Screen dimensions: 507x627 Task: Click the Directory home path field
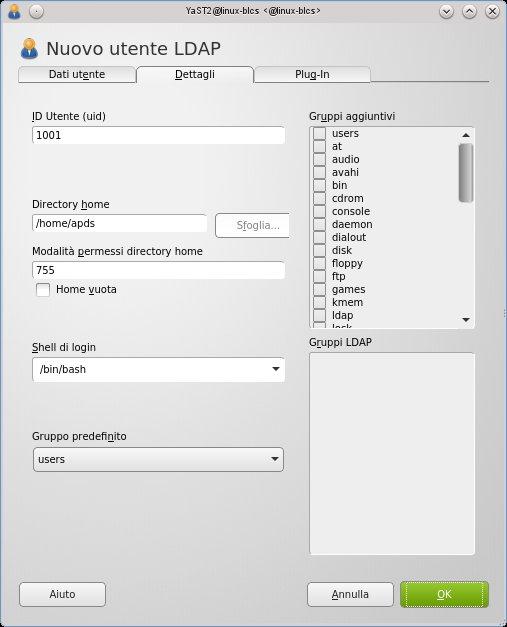tap(120, 223)
